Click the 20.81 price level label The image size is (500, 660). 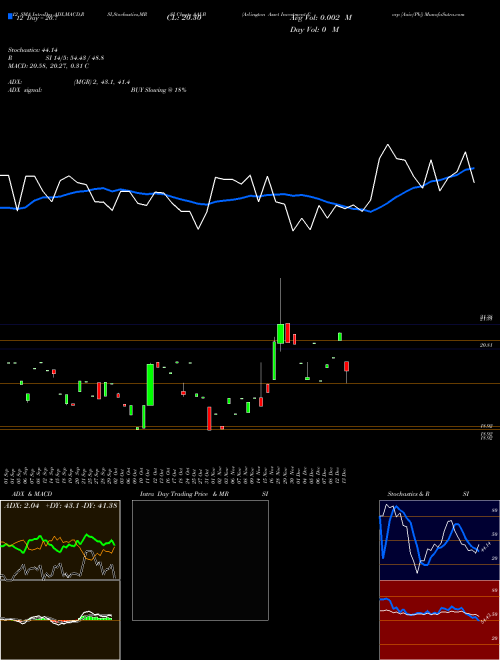click(486, 345)
